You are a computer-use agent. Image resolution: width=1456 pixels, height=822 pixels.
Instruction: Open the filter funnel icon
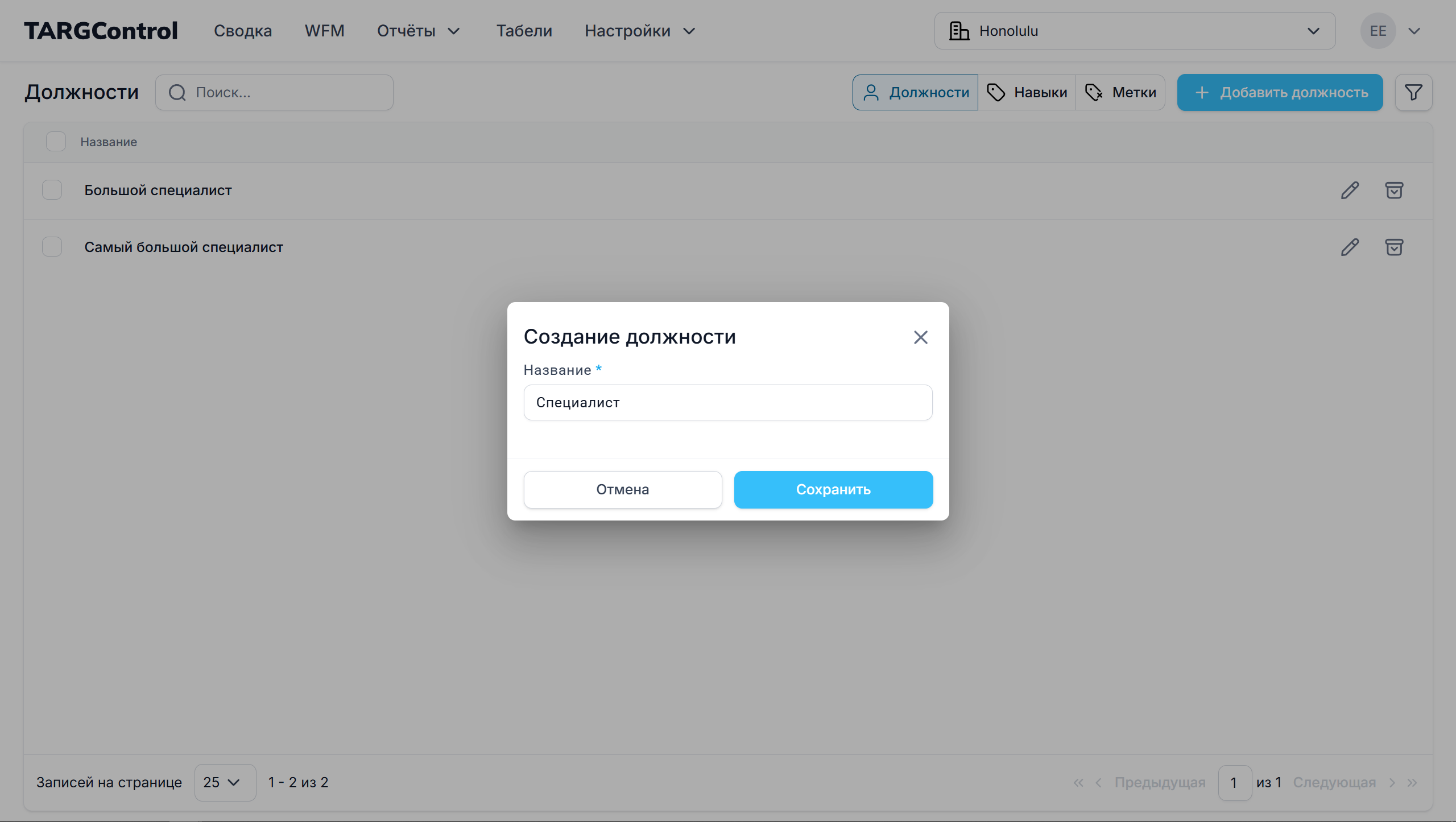(1413, 92)
